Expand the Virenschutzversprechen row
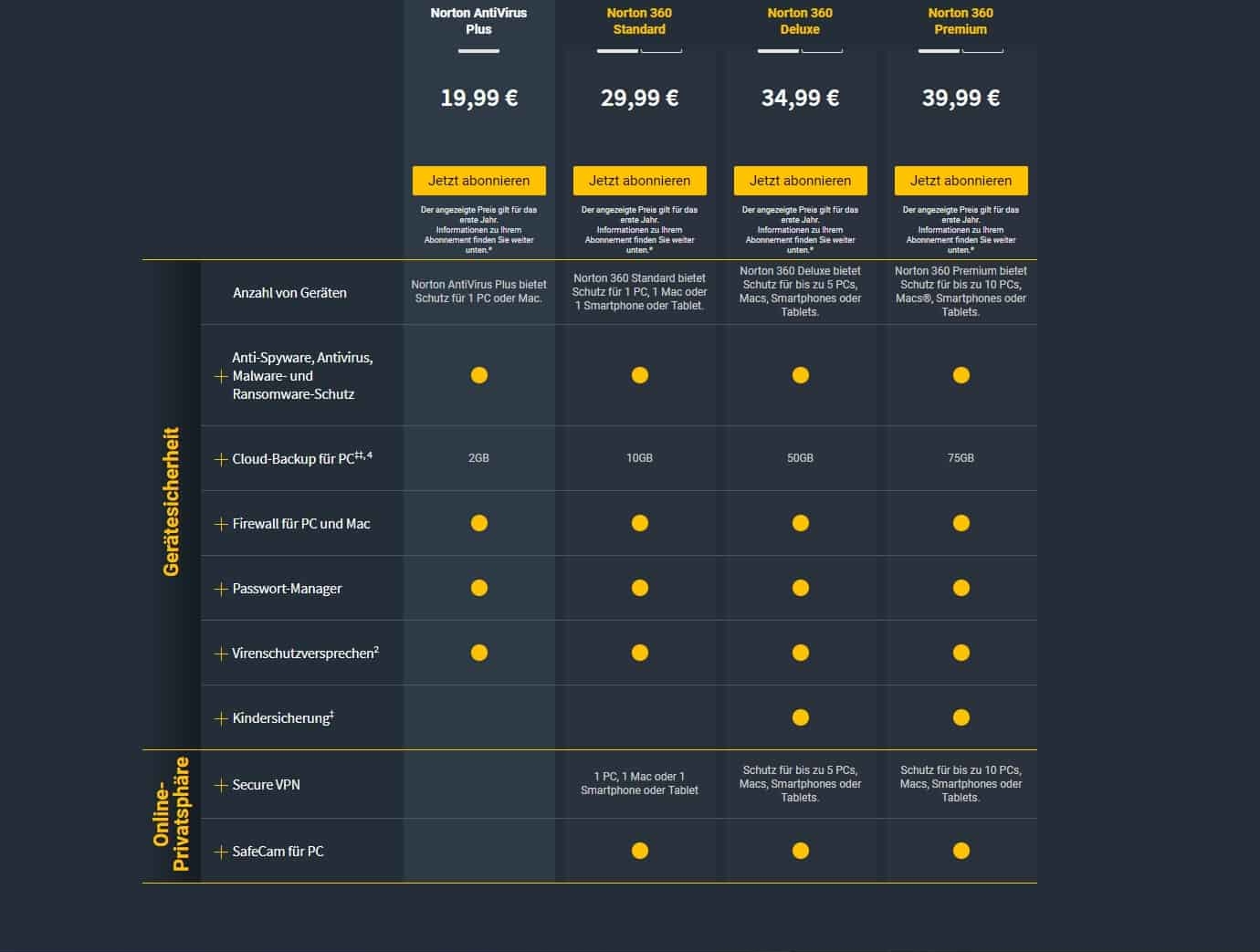The width and height of the screenshot is (1260, 952). (x=220, y=654)
